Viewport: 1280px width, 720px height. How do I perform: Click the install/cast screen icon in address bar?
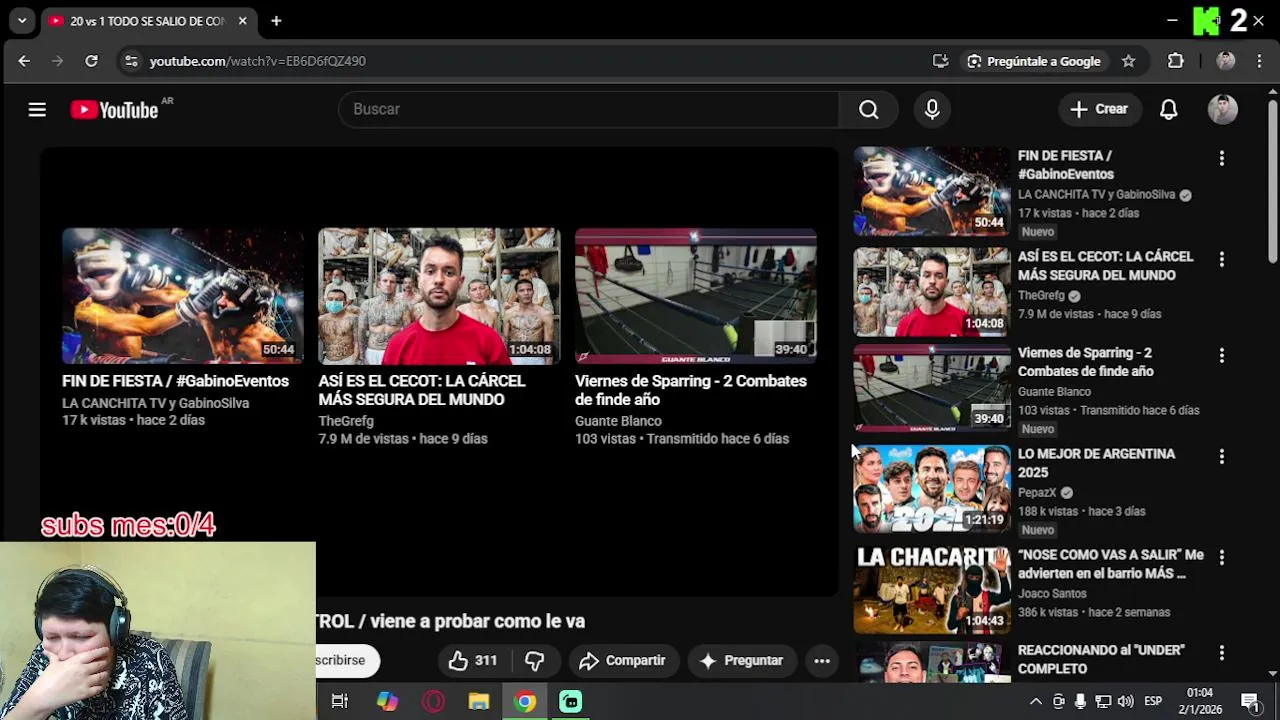940,61
